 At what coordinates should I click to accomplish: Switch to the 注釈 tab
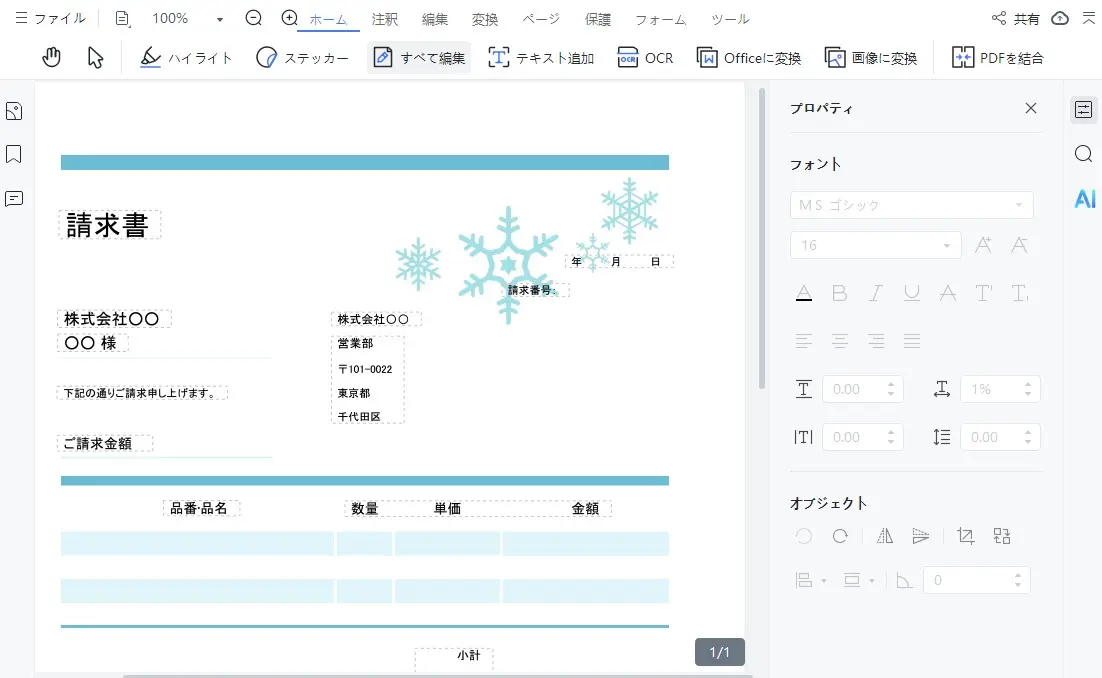coord(384,18)
